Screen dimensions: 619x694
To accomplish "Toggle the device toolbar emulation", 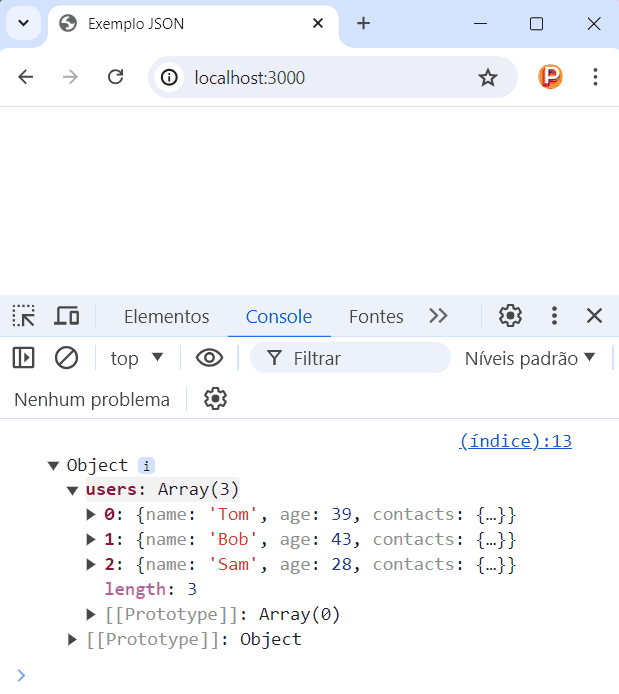I will pos(67,316).
